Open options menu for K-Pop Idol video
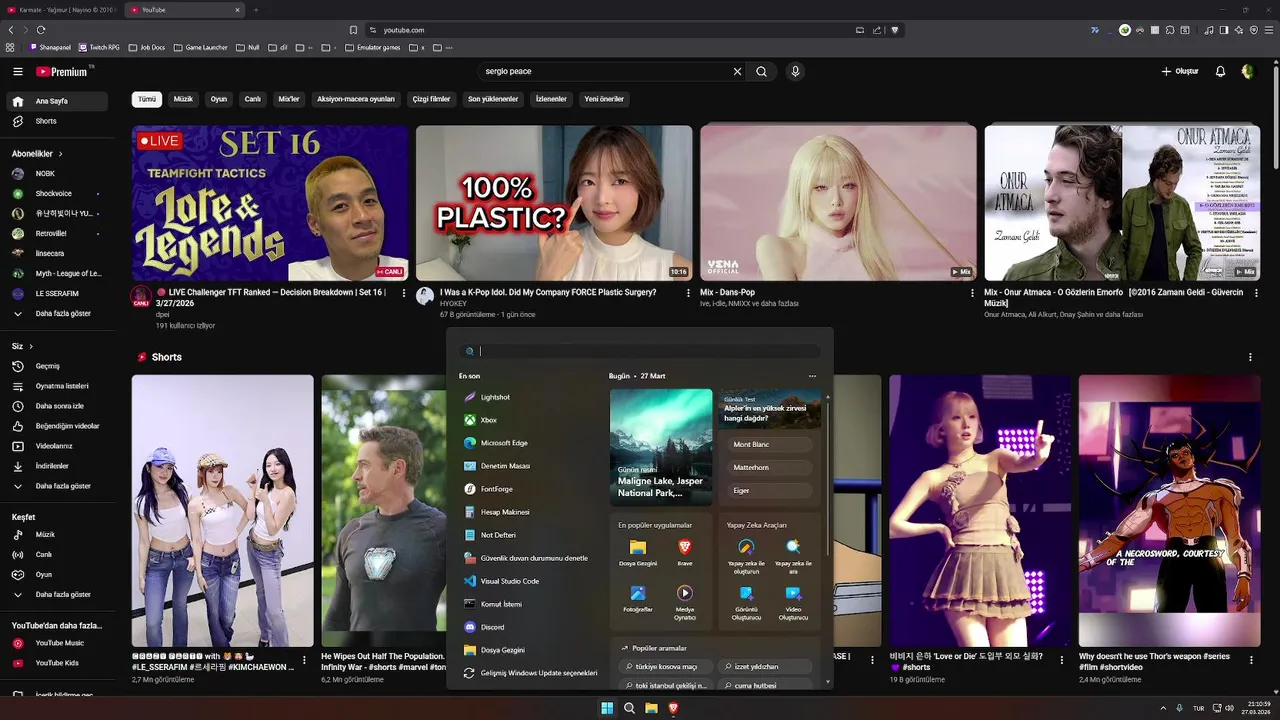Viewport: 1280px width, 720px height. tap(688, 293)
